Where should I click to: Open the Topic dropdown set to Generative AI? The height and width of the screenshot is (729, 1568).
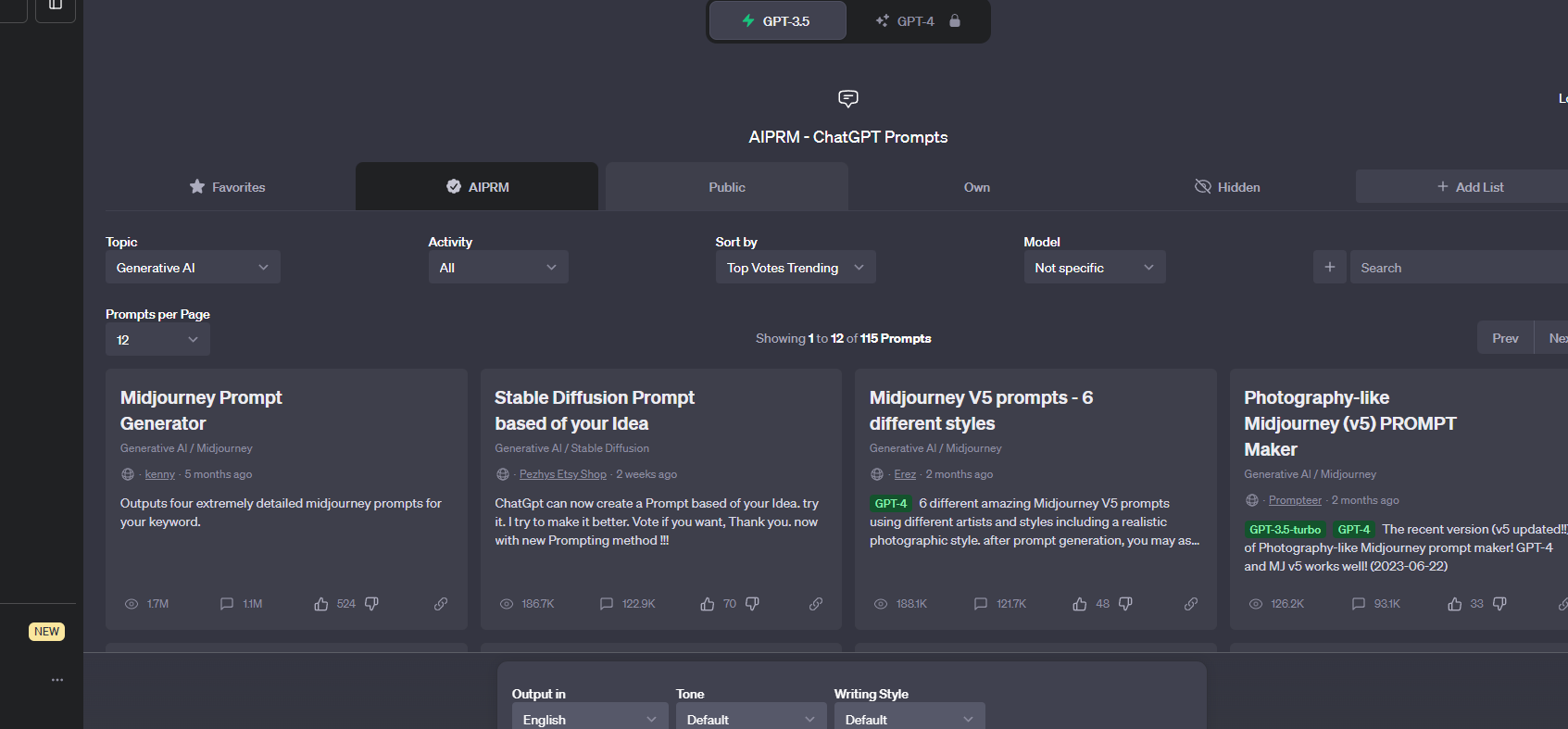click(193, 267)
